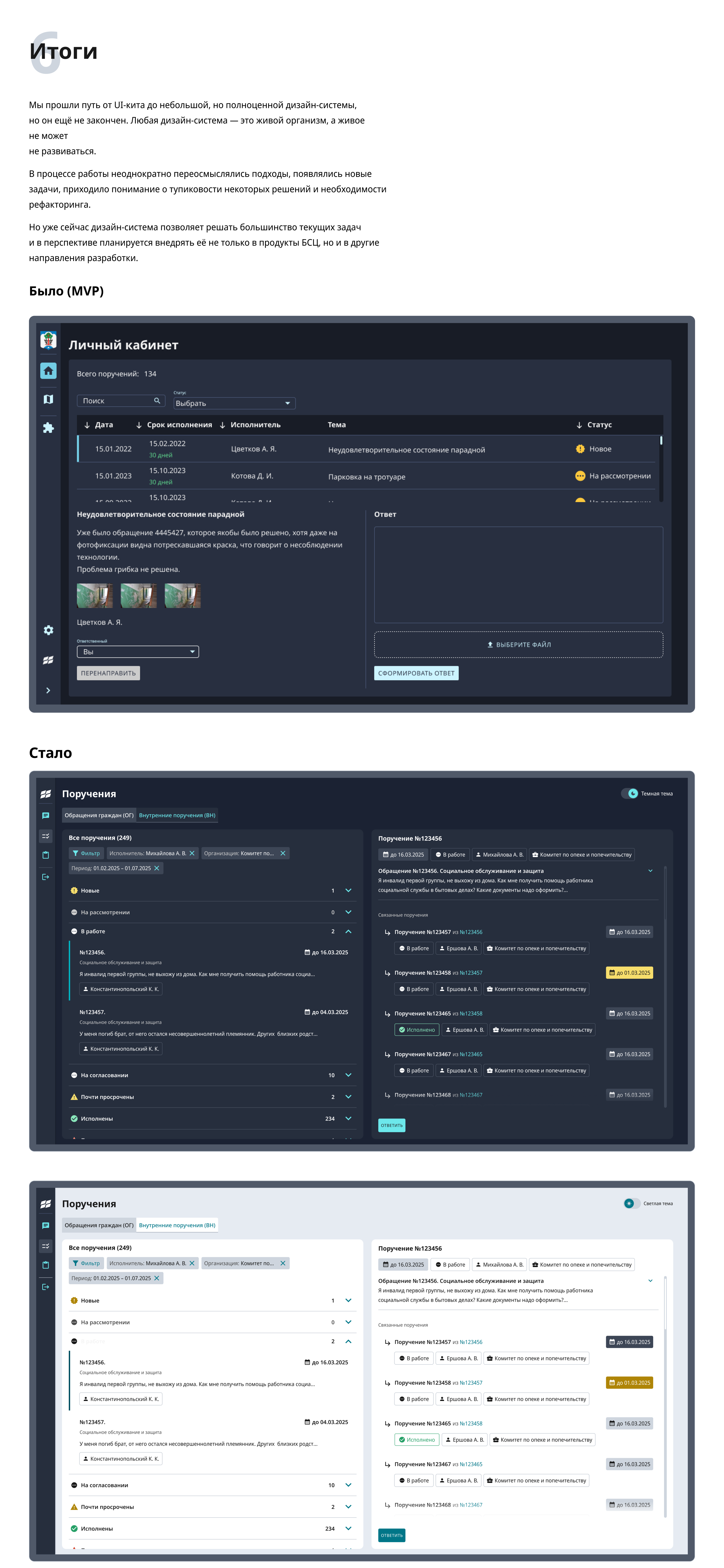
Task: Remove Исполнитель Михайлова filter chip in dark theme
Action: [192, 853]
